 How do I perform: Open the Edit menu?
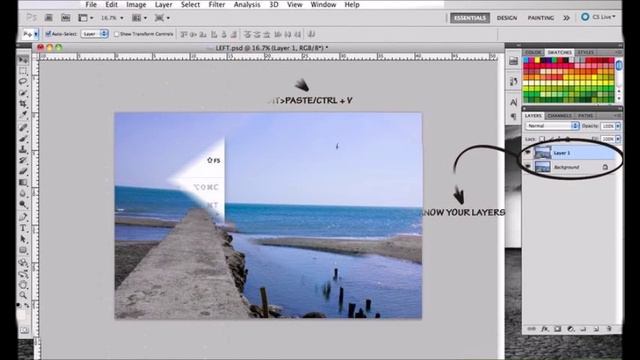pyautogui.click(x=111, y=4)
